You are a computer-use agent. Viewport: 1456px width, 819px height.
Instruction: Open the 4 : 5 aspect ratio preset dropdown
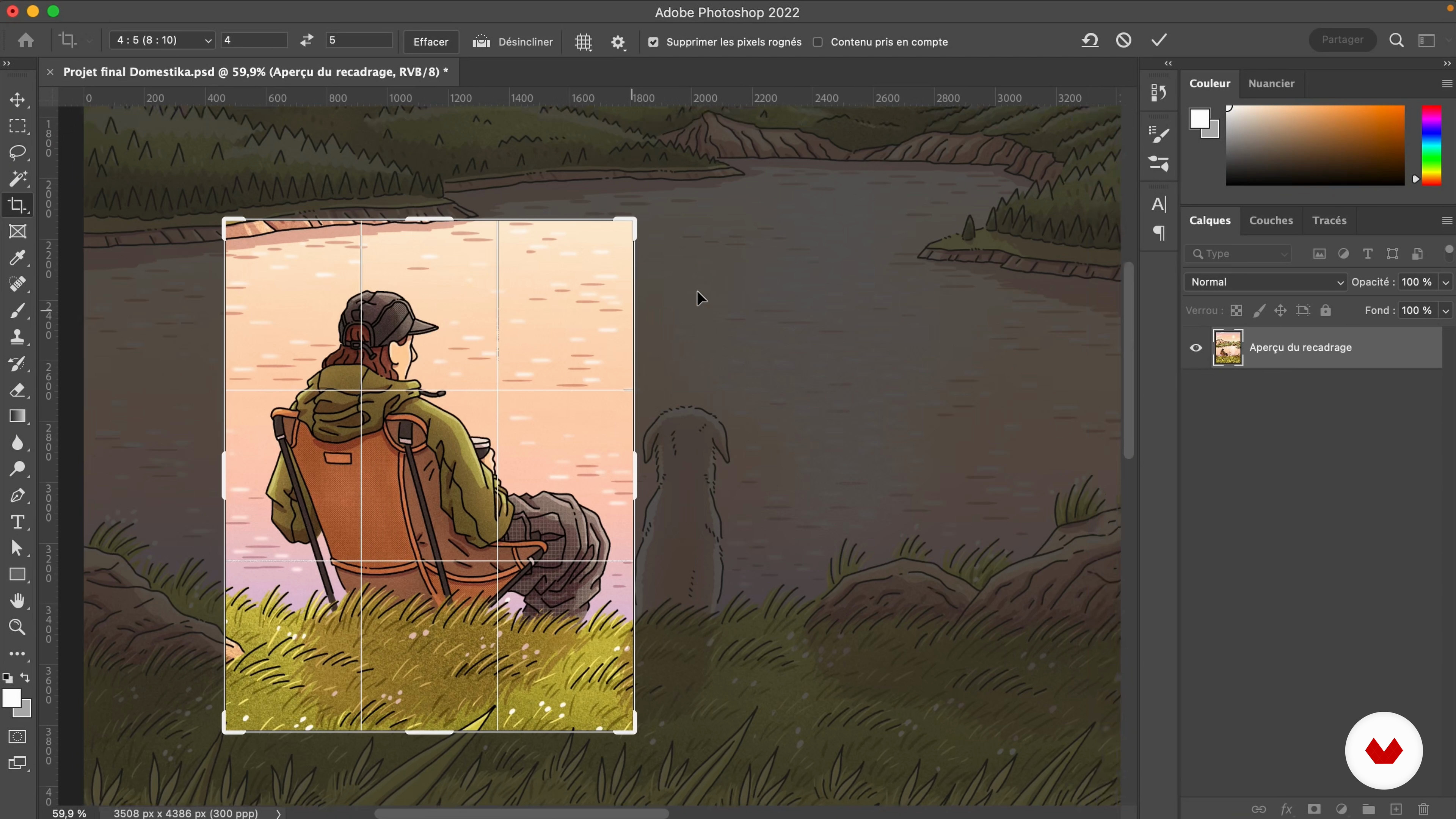(x=162, y=40)
